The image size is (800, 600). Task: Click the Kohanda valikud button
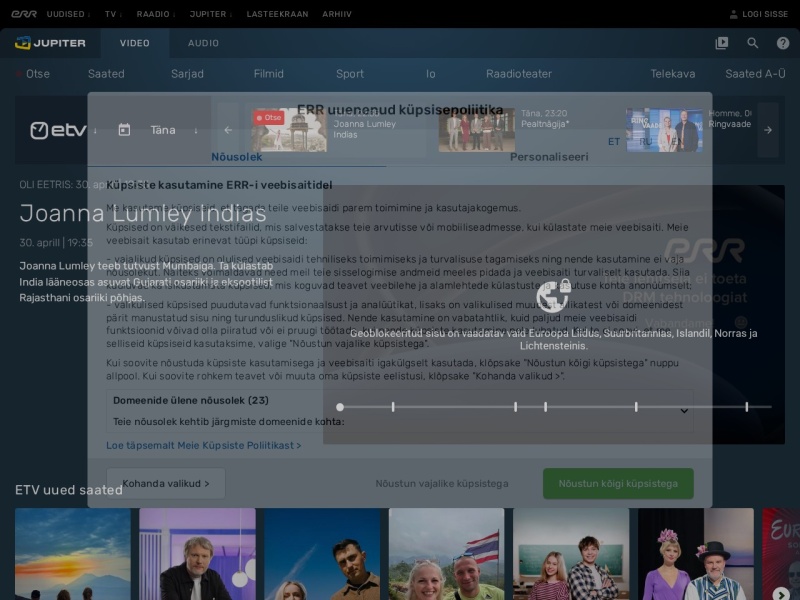coord(166,483)
